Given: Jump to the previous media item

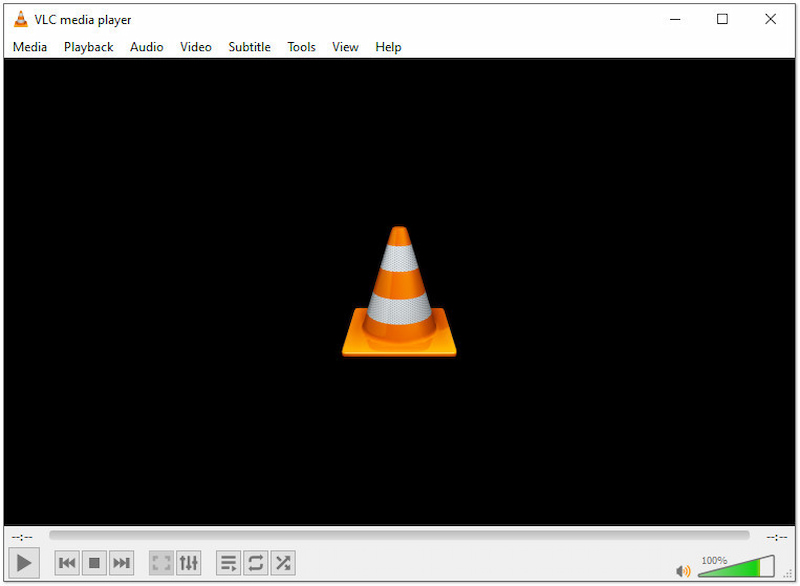Looking at the screenshot, I should click(66, 562).
